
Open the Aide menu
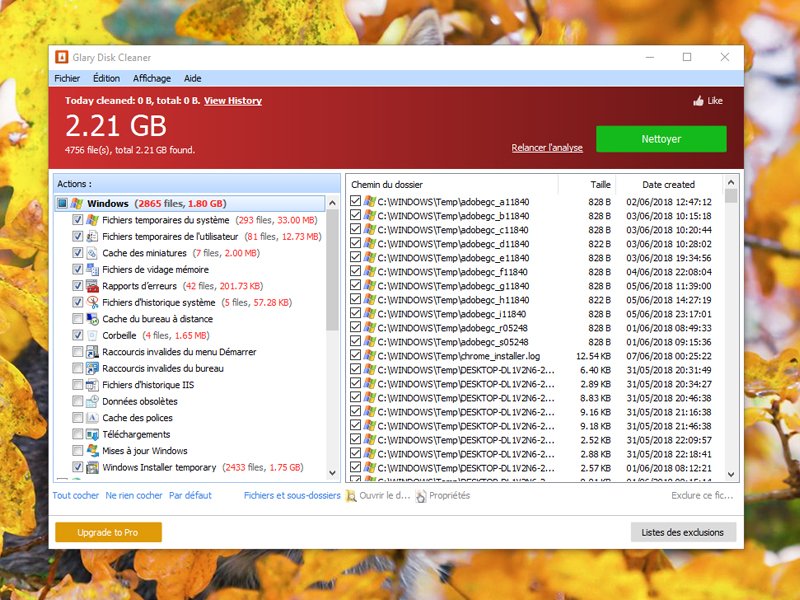pyautogui.click(x=192, y=79)
